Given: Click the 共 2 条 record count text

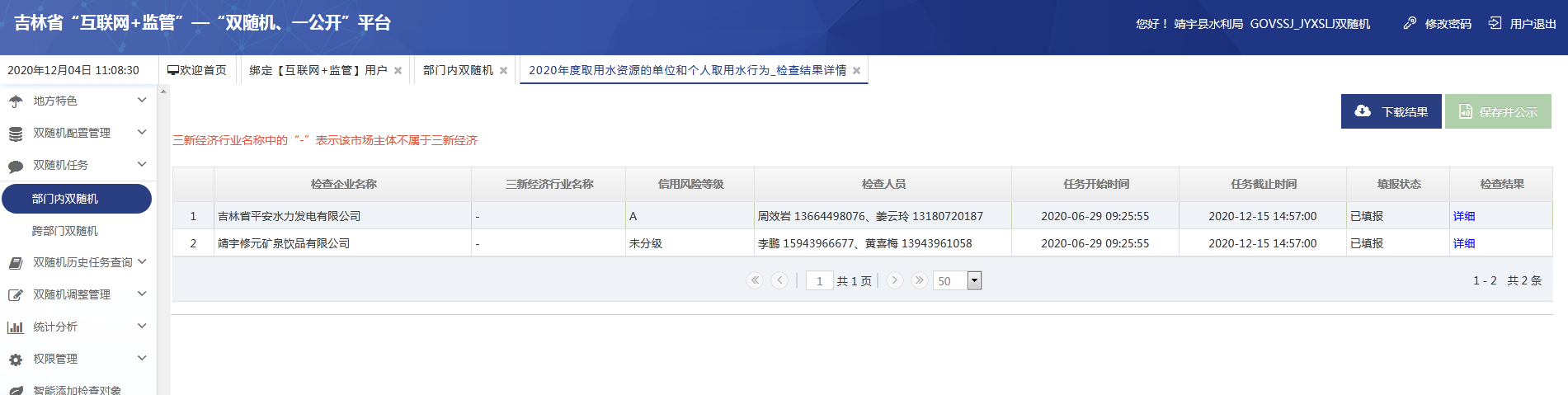Looking at the screenshot, I should (1524, 280).
